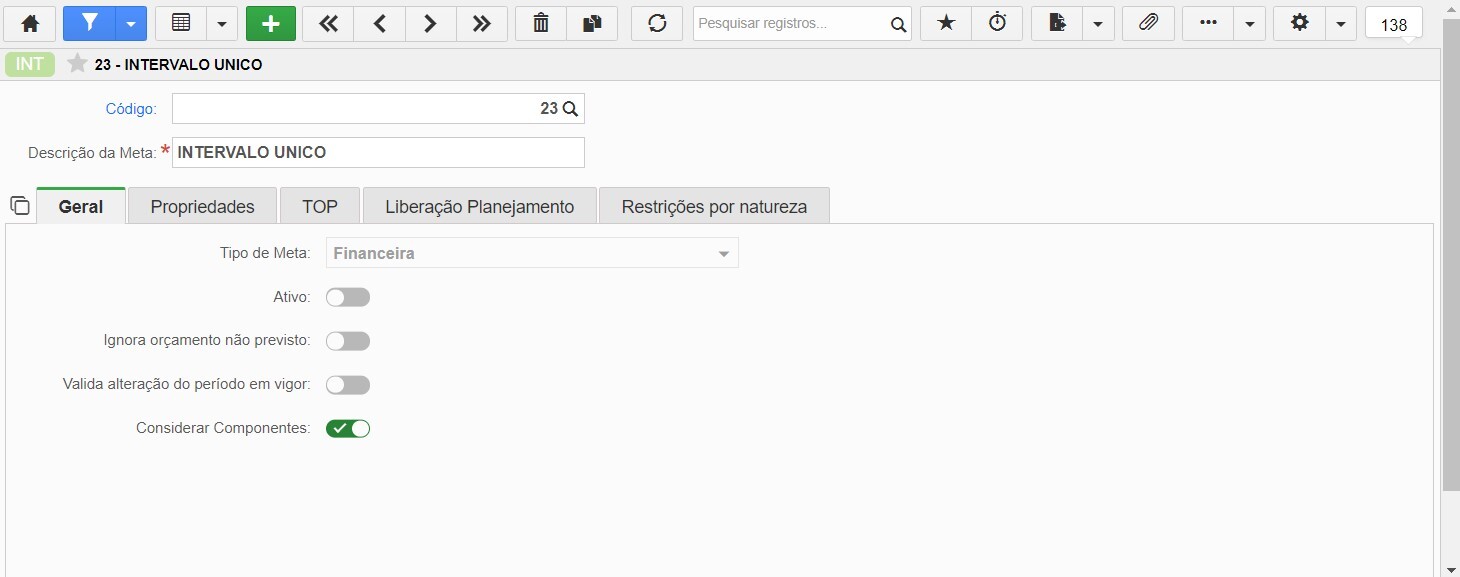Mark record 23 as favorite star
Screen dimensions: 1460x577
pyautogui.click(x=77, y=64)
